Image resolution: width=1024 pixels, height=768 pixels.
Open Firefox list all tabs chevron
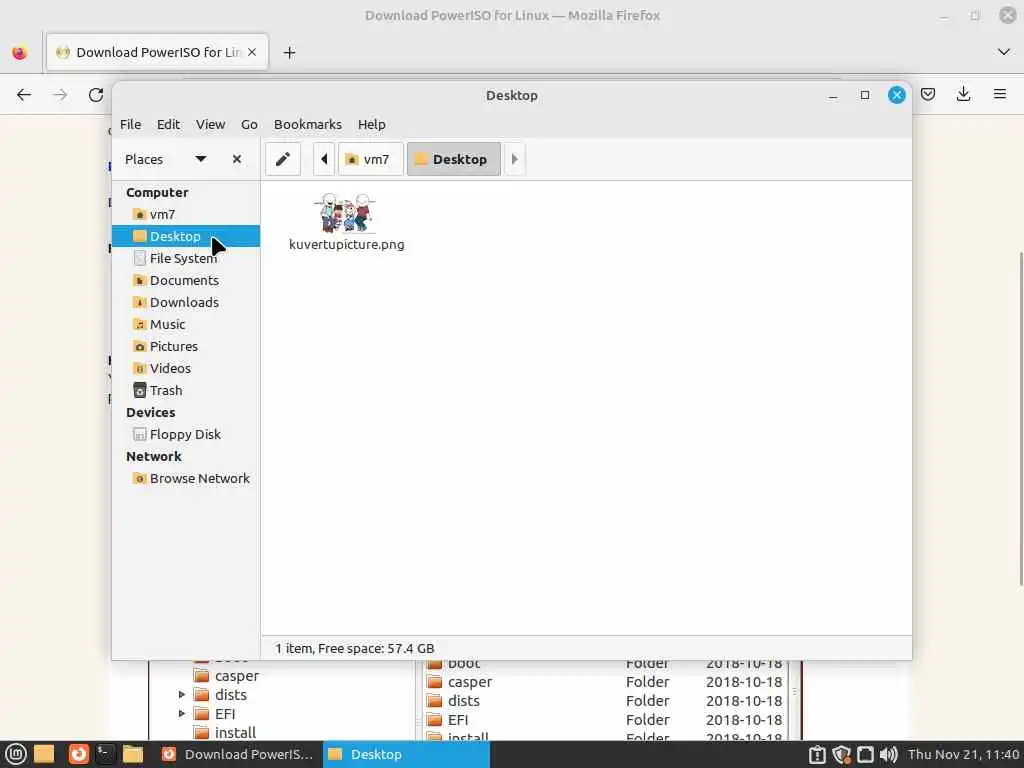pyautogui.click(x=1004, y=52)
